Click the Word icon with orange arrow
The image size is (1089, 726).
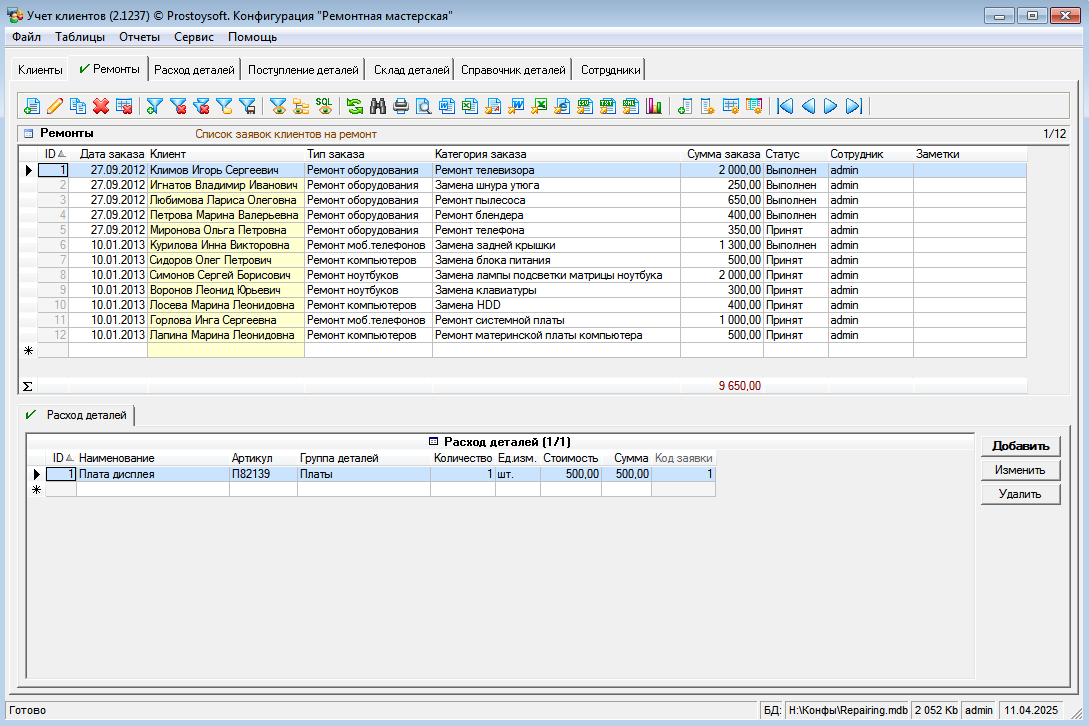516,106
